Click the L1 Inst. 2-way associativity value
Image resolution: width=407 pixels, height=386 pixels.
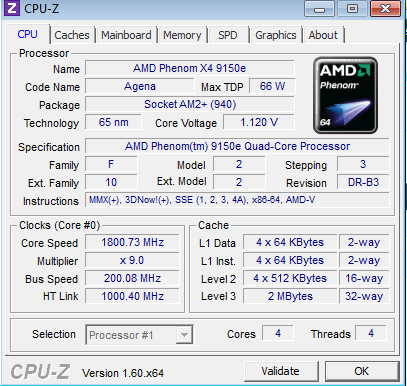point(364,260)
